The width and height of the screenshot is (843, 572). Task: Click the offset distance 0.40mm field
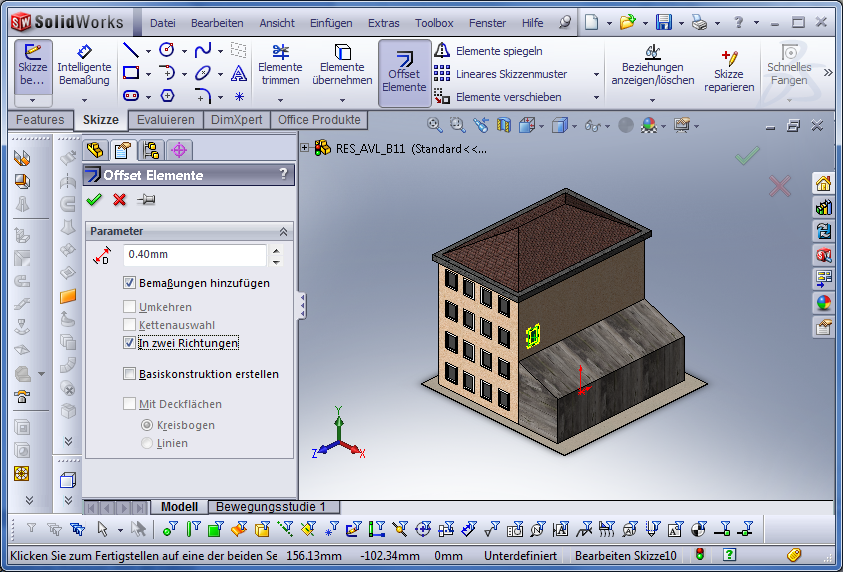[194, 255]
